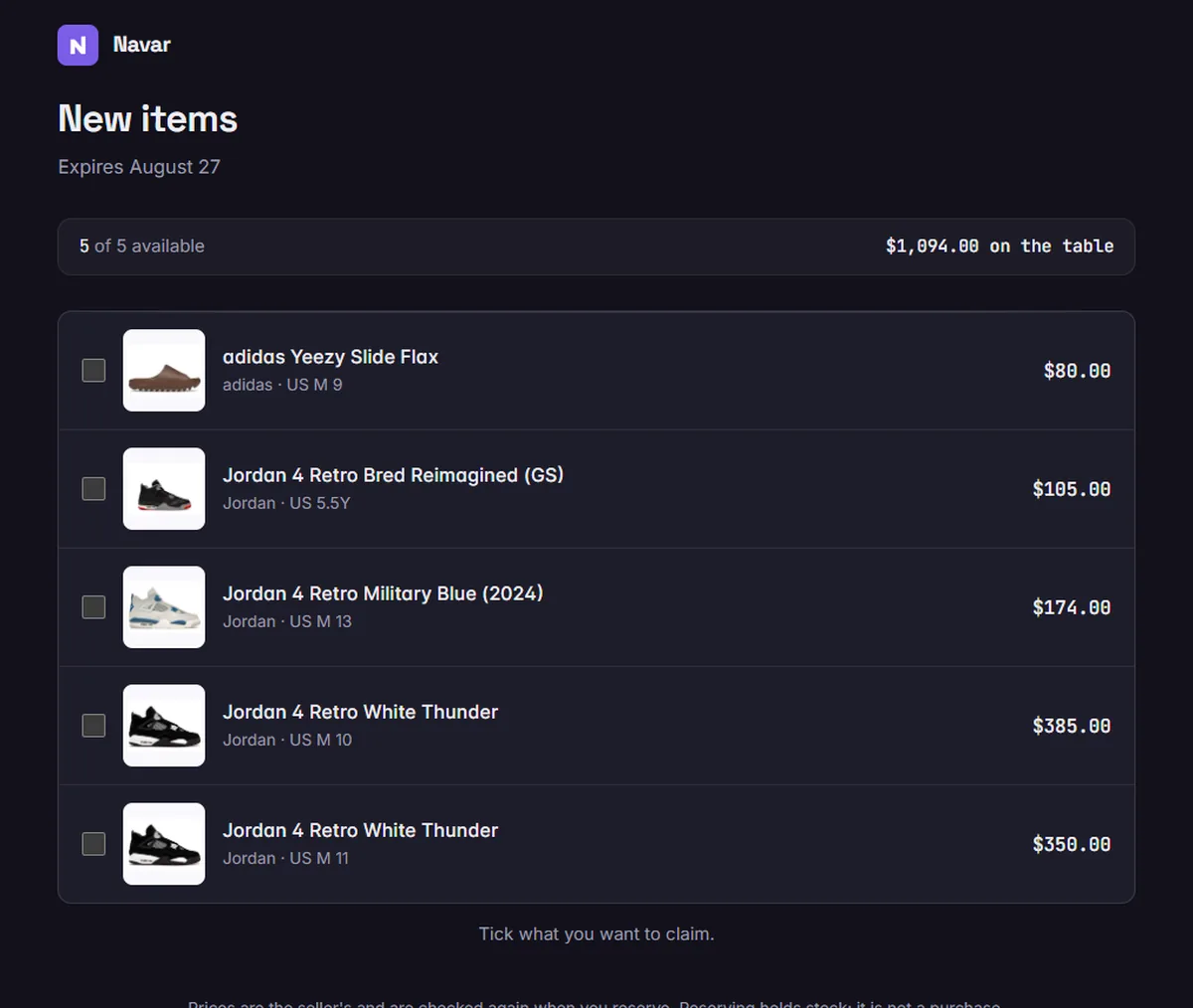Select the Jordan 4 Military Blue (2024) checkbox

click(93, 606)
